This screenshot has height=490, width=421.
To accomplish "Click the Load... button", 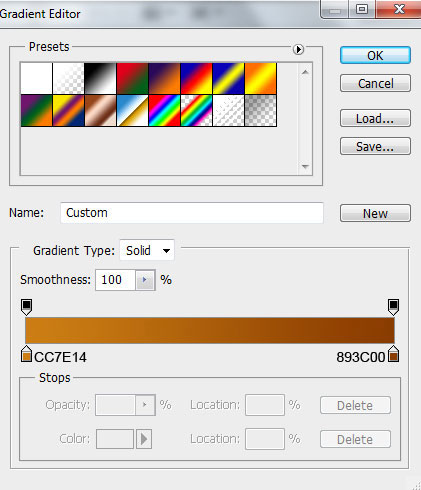I will 375,118.
